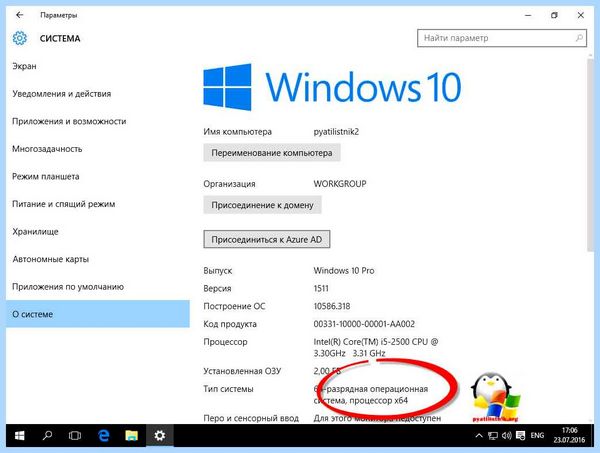This screenshot has width=600, height=453.
Task: Click product ID 00331-10000-00001-AA002
Action: 364,324
